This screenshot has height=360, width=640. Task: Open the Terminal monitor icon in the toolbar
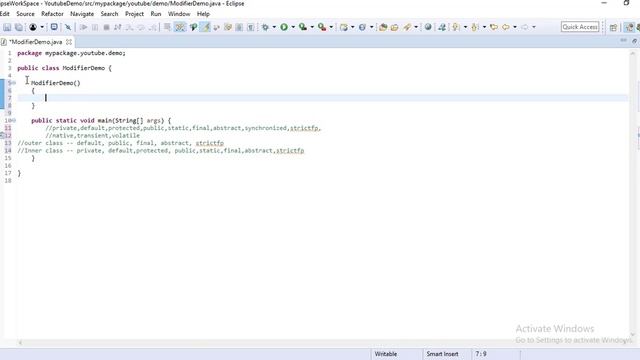(54, 27)
